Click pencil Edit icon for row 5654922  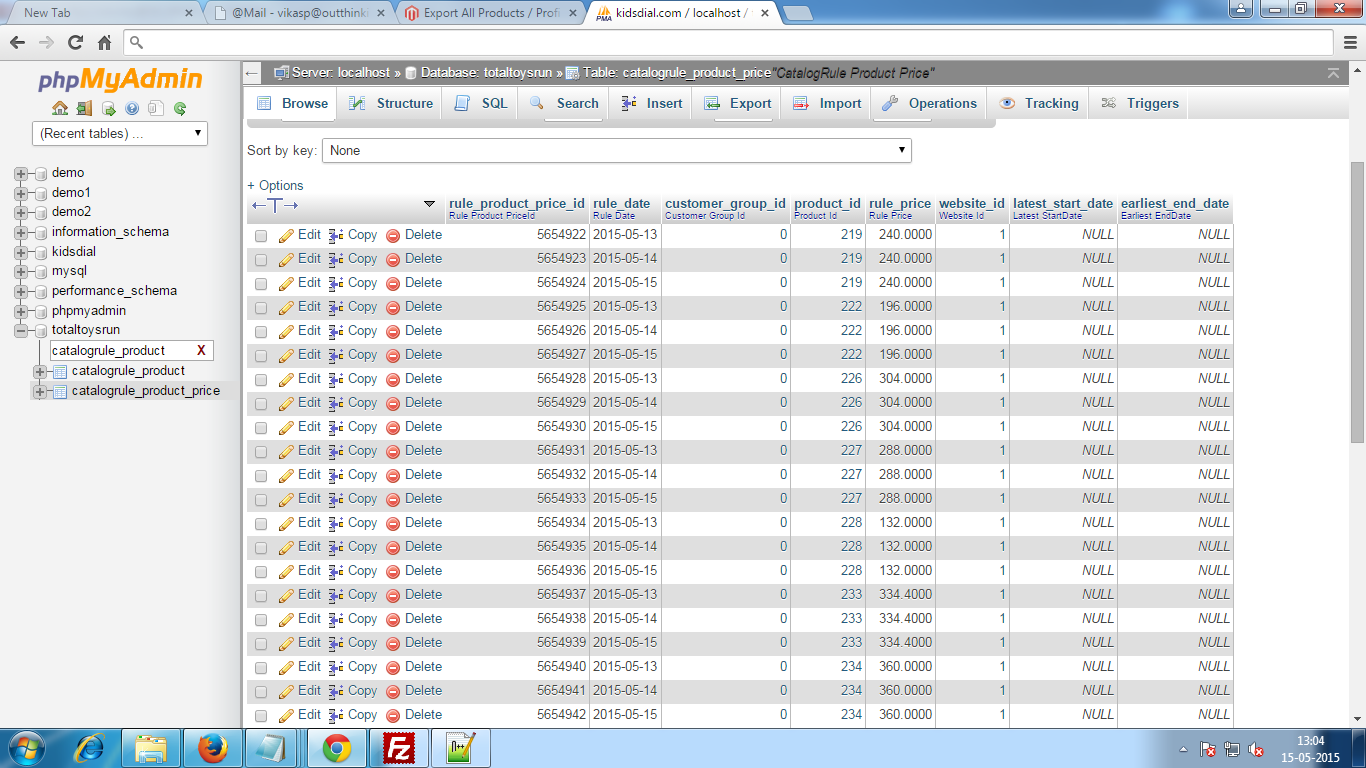286,236
